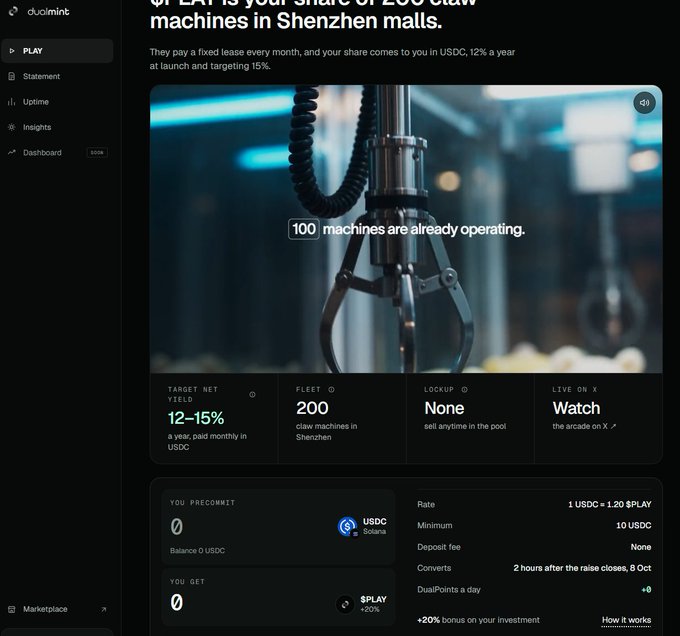Image resolution: width=680 pixels, height=636 pixels.
Task: Open the Marketplace sidebar link
Action: 57,609
